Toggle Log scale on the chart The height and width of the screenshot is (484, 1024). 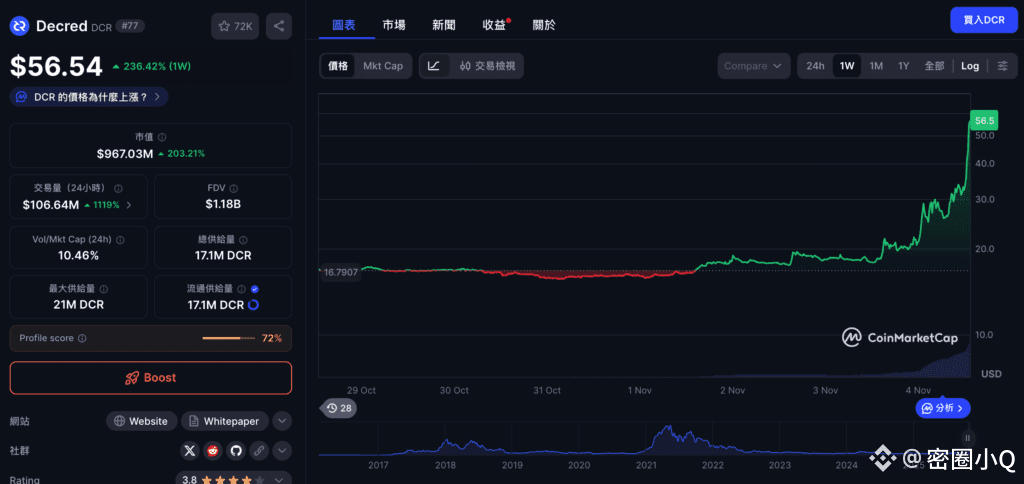[x=970, y=66]
